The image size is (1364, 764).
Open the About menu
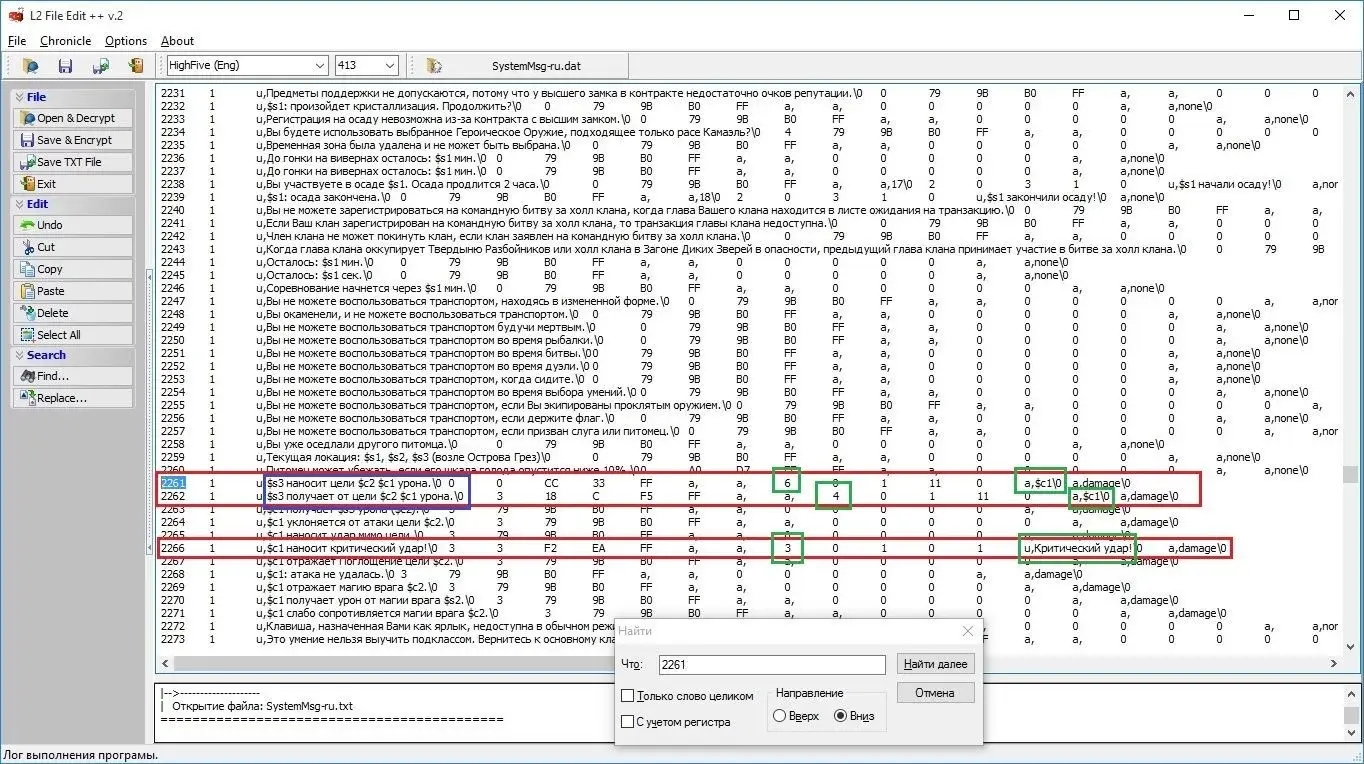click(x=178, y=41)
